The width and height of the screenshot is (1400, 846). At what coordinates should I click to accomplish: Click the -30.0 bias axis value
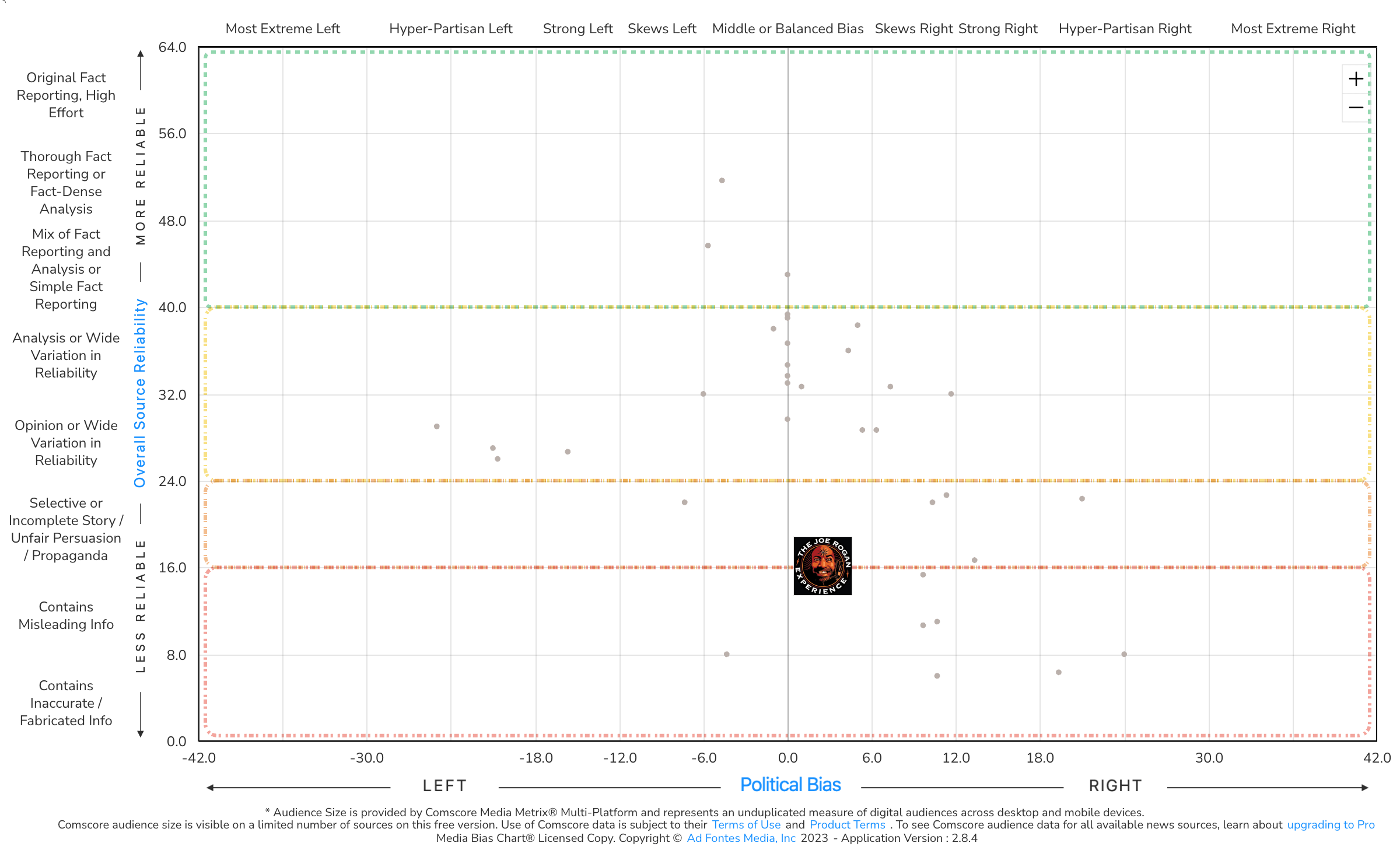366,758
